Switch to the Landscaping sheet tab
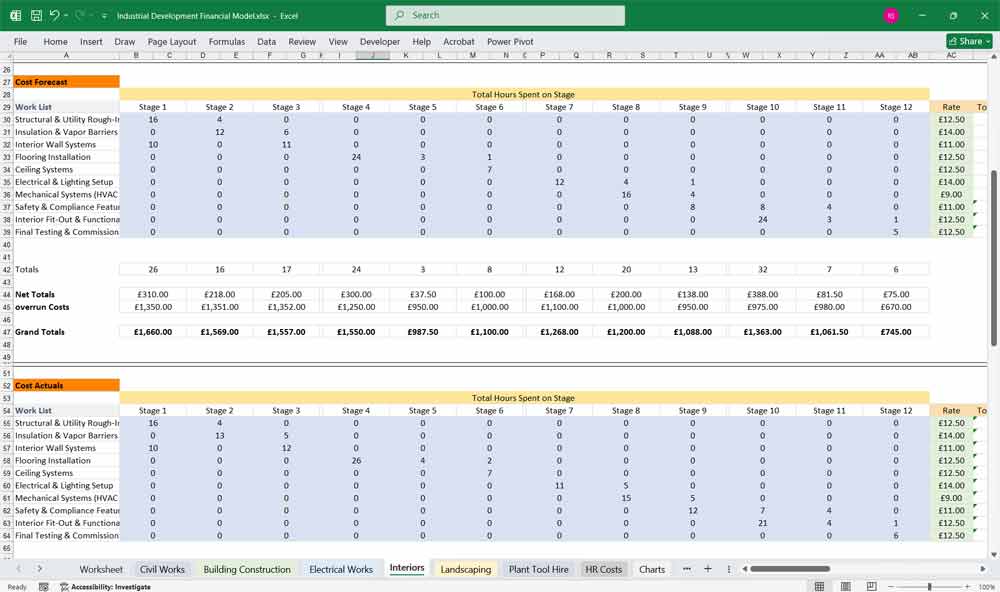1000x592 pixels. pyautogui.click(x=466, y=568)
